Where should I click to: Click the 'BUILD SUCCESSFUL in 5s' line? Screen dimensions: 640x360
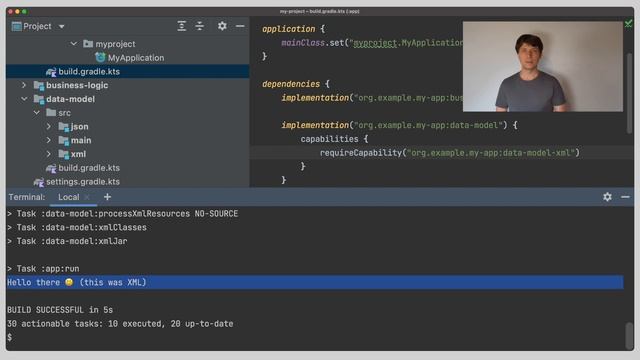(x=60, y=310)
